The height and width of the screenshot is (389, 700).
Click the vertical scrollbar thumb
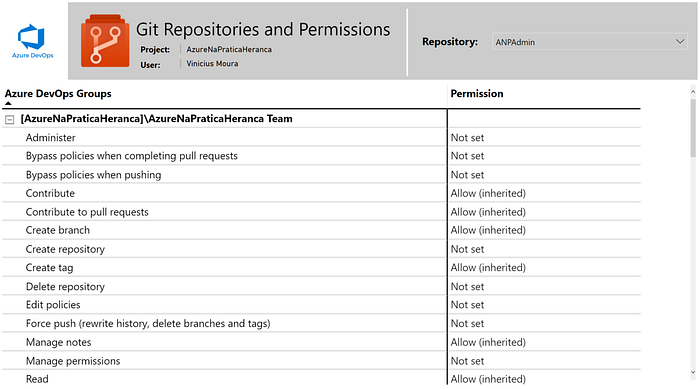pyautogui.click(x=693, y=128)
